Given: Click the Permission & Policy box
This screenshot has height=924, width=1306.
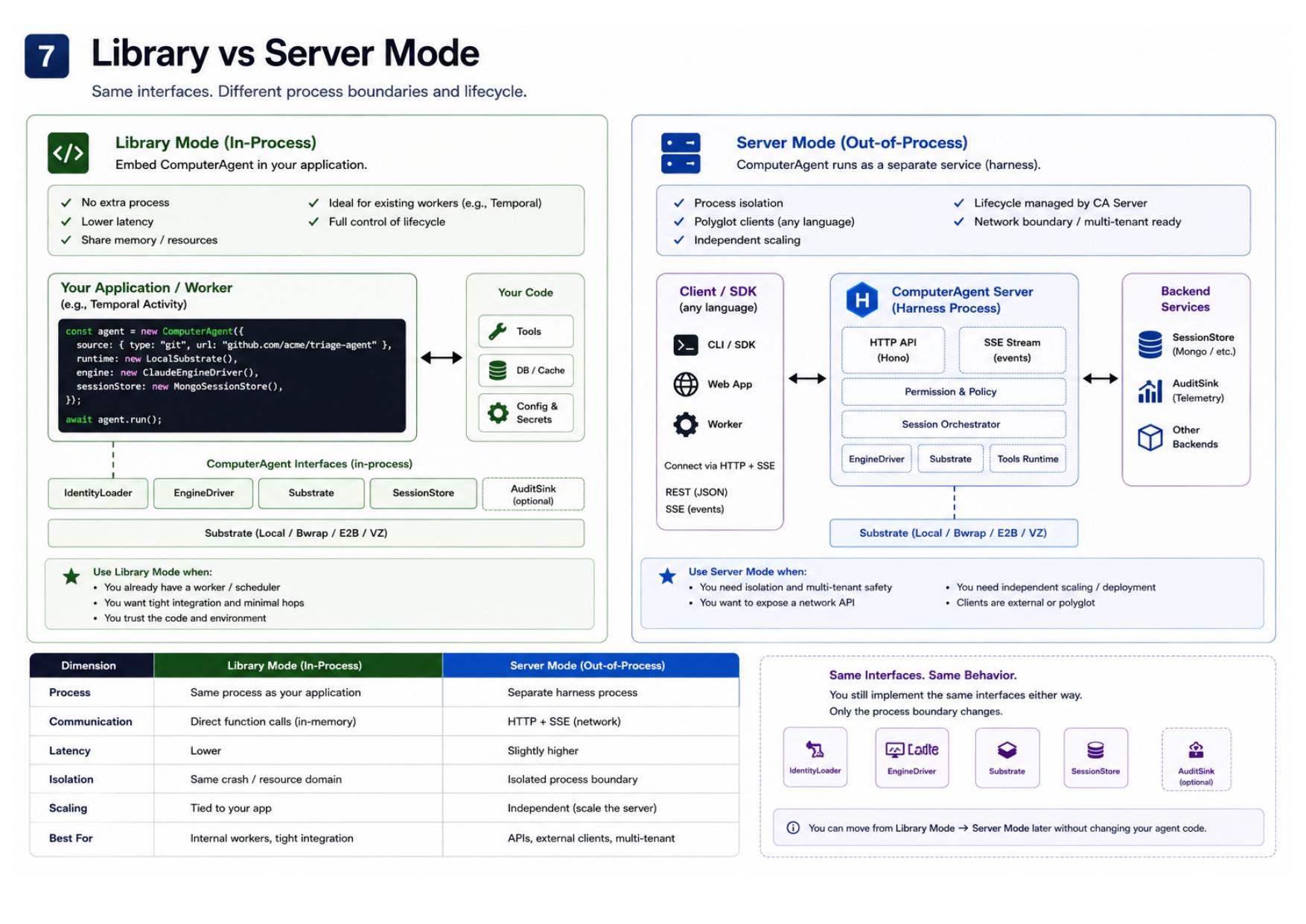Looking at the screenshot, I should pyautogui.click(x=954, y=392).
